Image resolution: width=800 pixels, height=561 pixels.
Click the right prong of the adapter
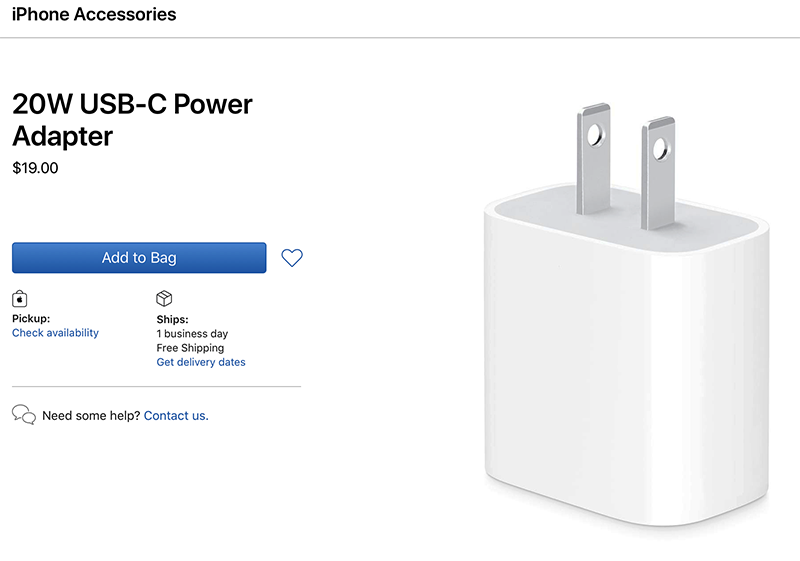(658, 173)
